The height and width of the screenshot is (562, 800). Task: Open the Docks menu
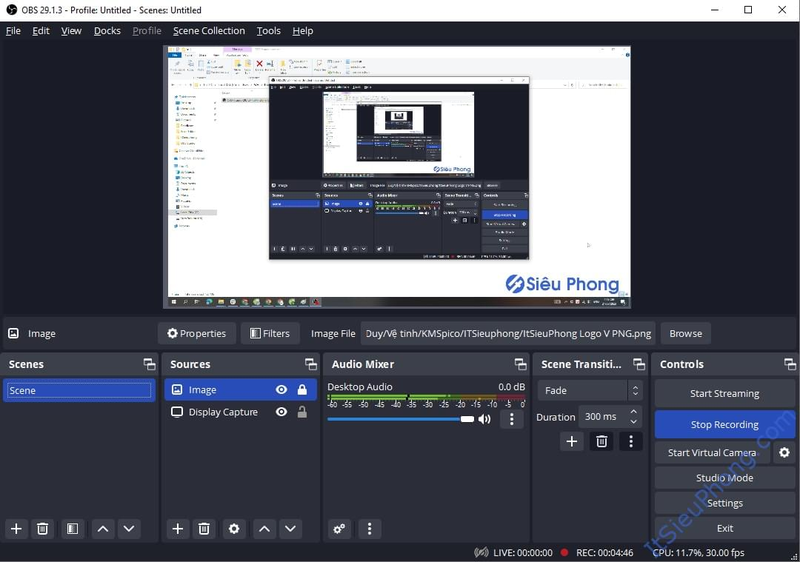tap(107, 31)
